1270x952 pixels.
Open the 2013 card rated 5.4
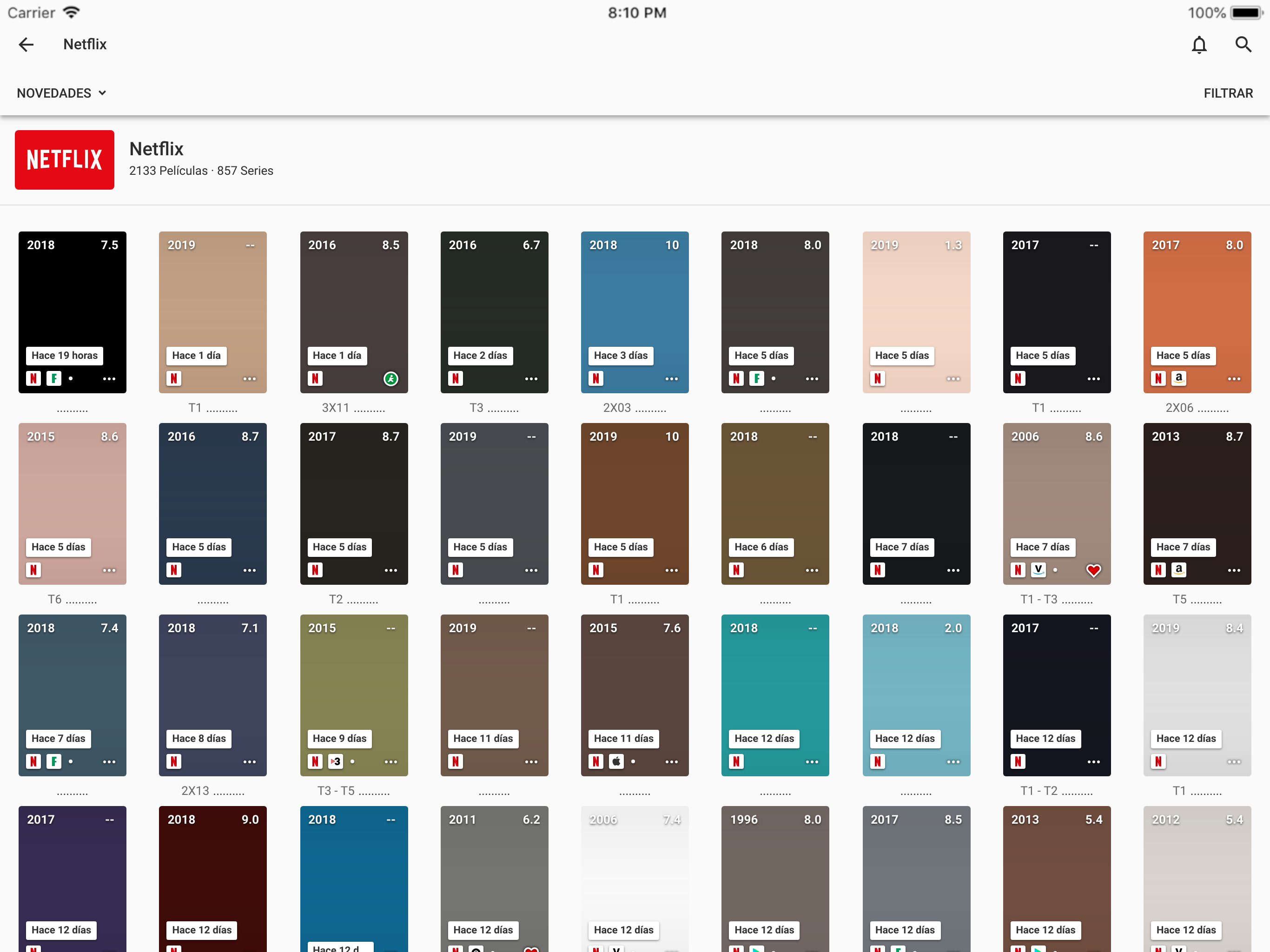[x=1057, y=879]
